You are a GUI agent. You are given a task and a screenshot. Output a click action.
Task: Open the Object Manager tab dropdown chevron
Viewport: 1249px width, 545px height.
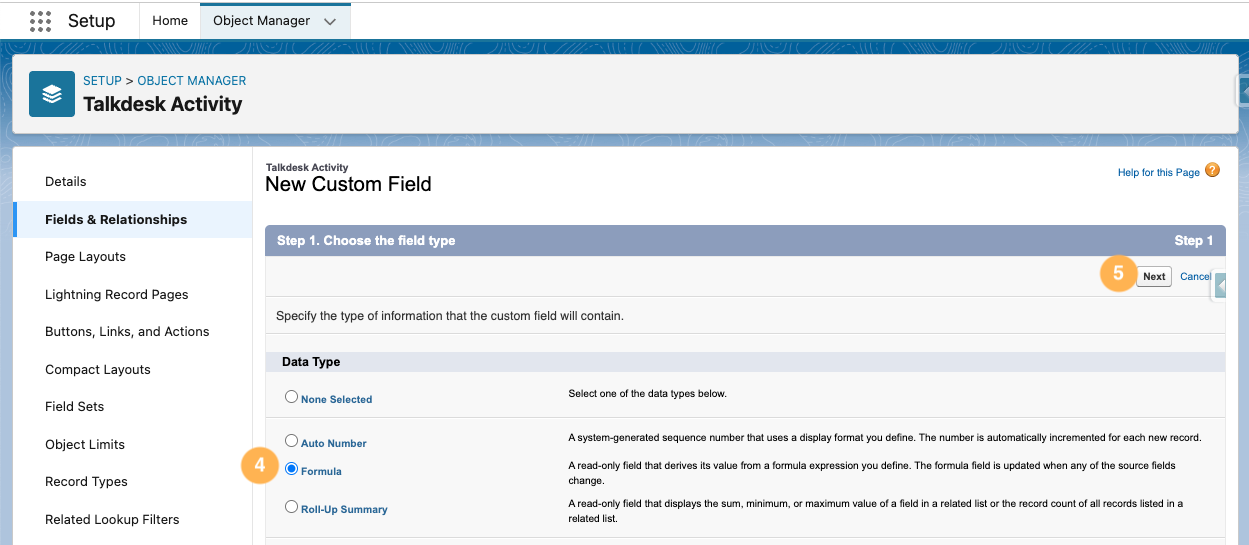pos(330,21)
